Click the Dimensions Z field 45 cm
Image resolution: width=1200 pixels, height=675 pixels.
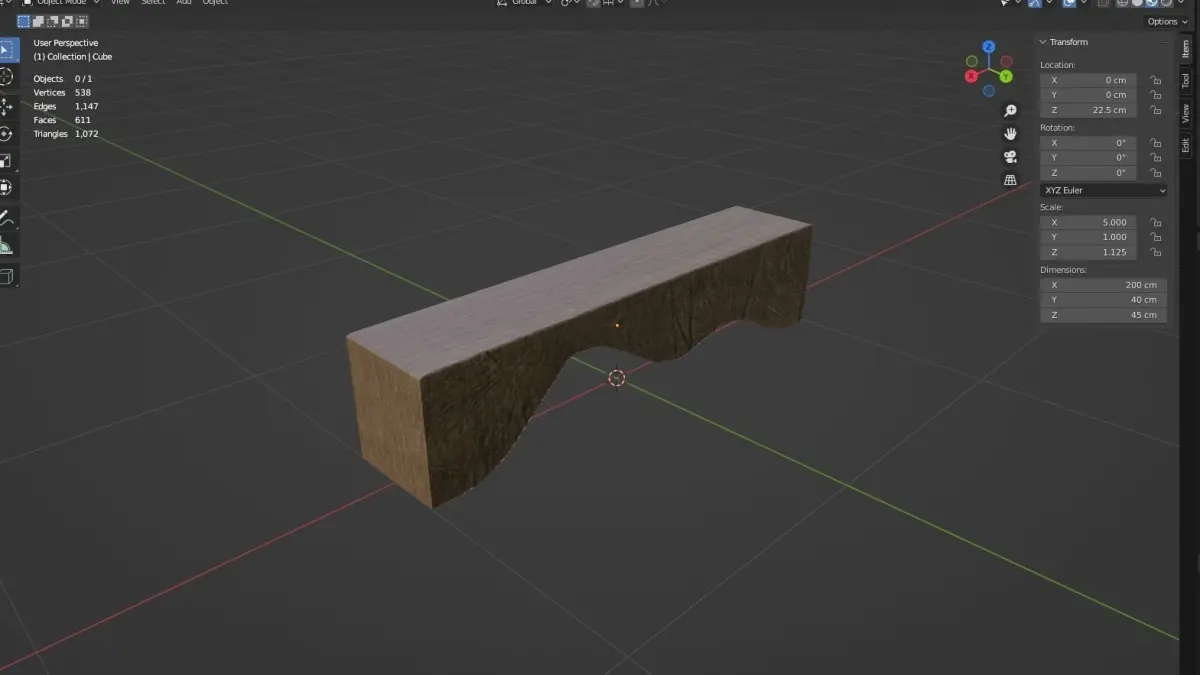(1103, 315)
